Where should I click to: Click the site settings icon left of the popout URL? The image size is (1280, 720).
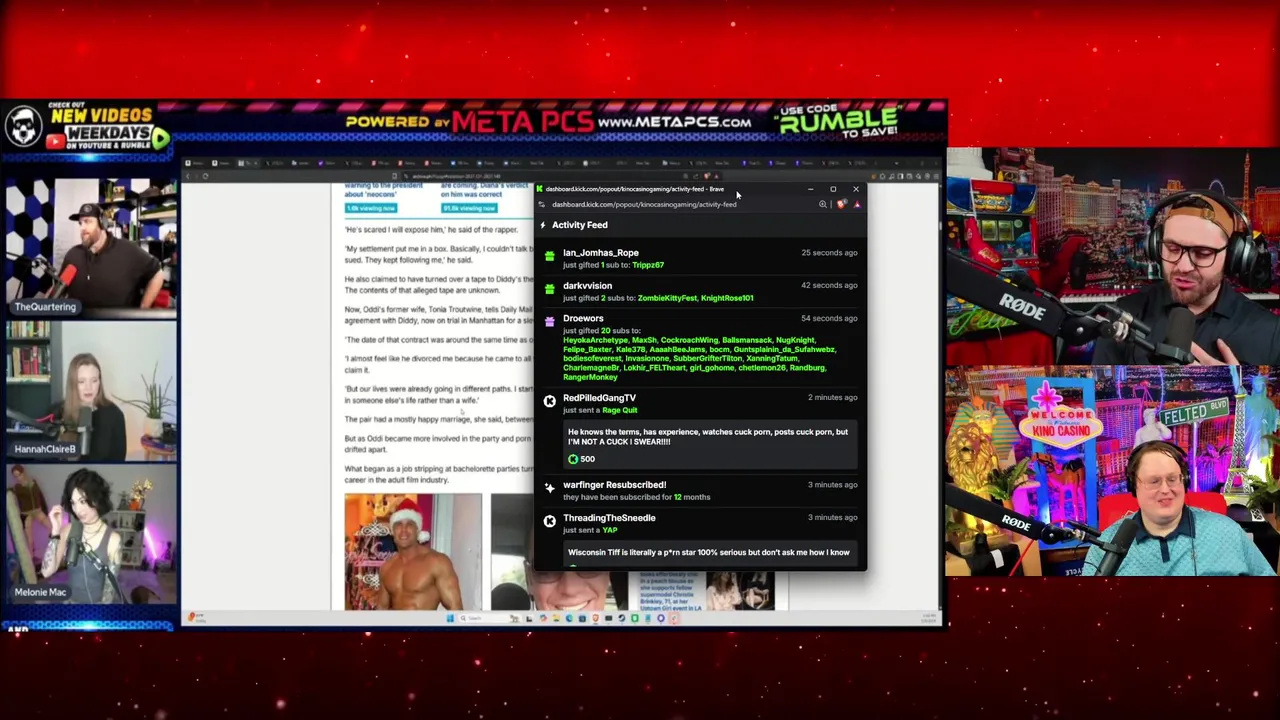pos(542,204)
